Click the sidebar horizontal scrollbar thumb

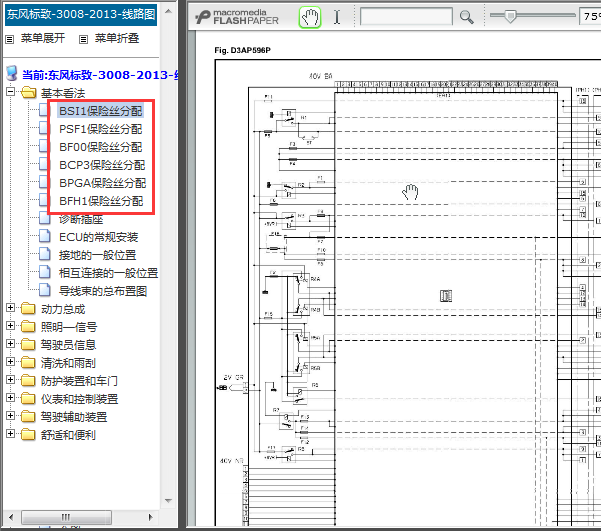click(66, 517)
